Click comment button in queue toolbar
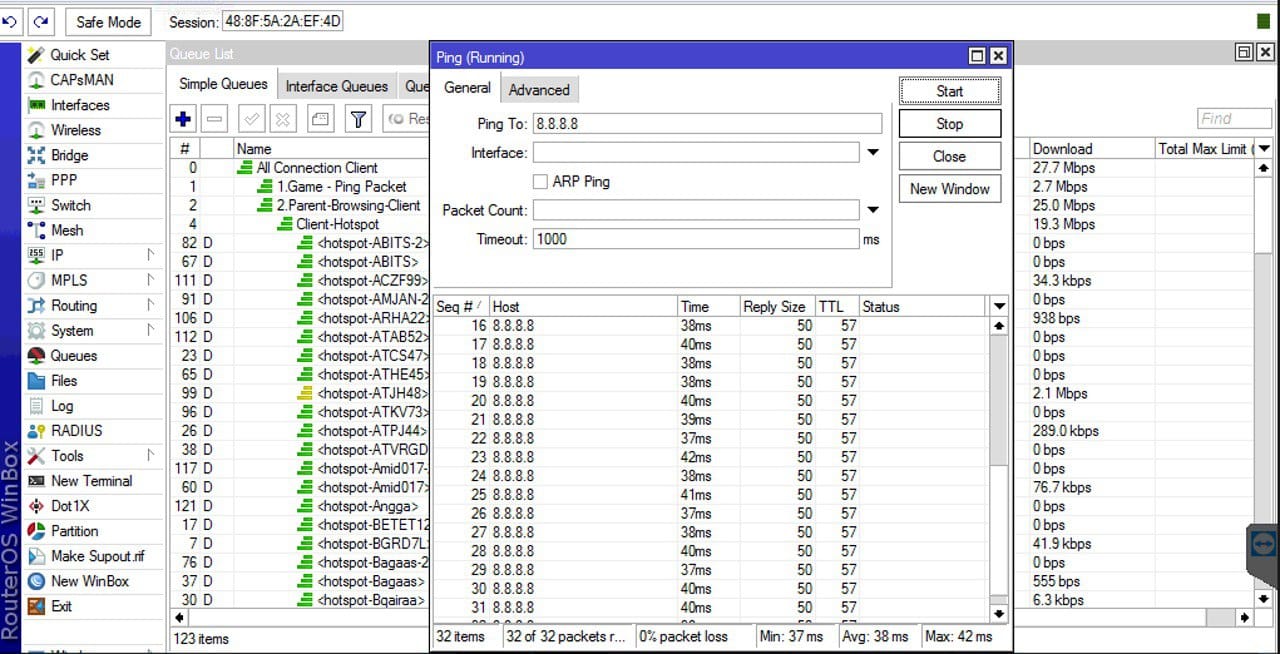1280x654 pixels. click(320, 119)
